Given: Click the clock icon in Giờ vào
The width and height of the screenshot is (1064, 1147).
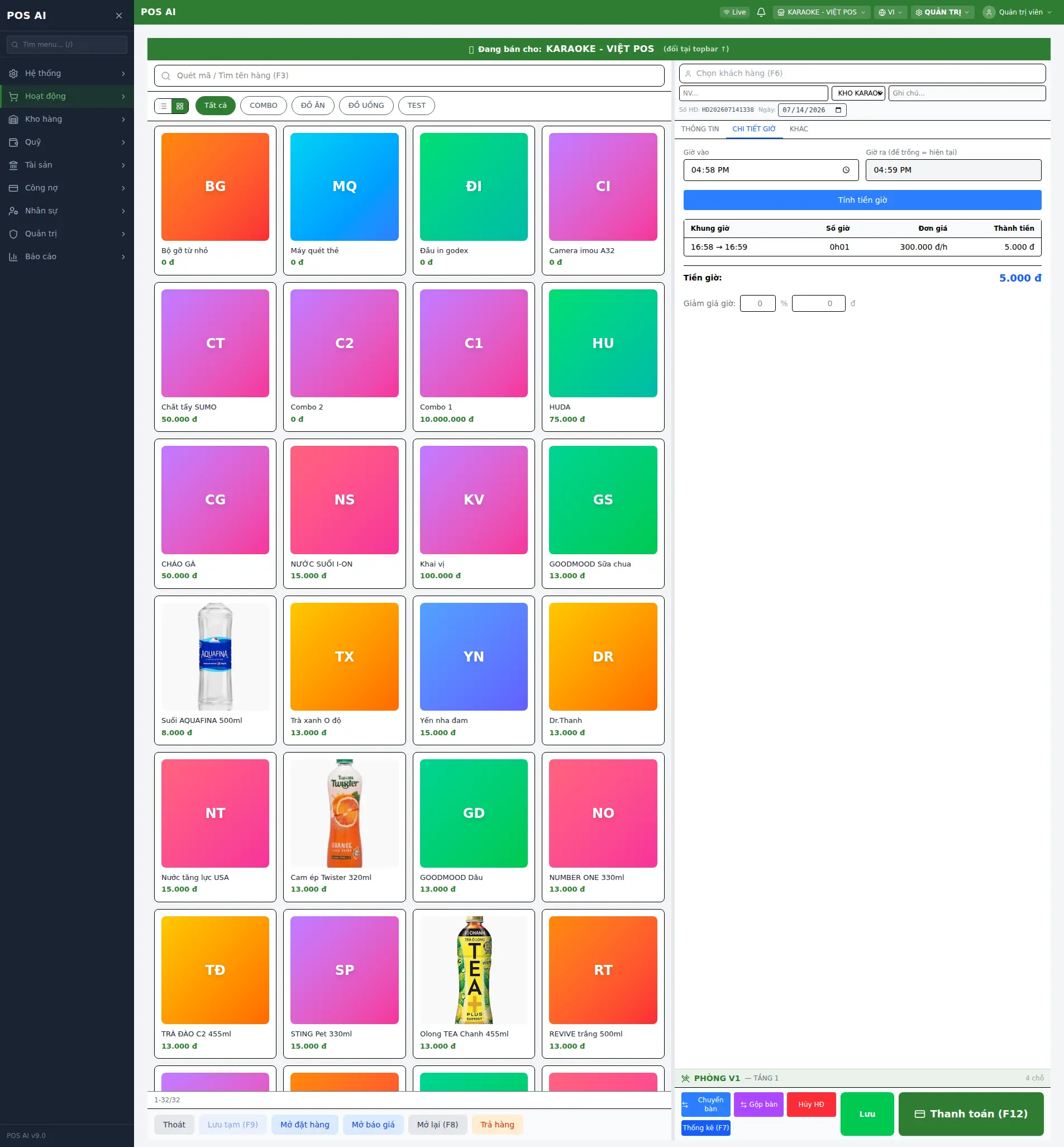Looking at the screenshot, I should (x=846, y=170).
